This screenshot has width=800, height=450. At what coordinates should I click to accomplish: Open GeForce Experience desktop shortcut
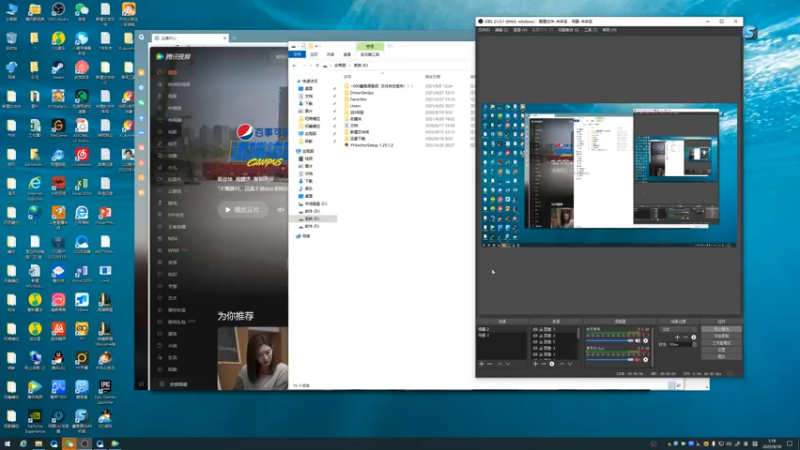35,421
